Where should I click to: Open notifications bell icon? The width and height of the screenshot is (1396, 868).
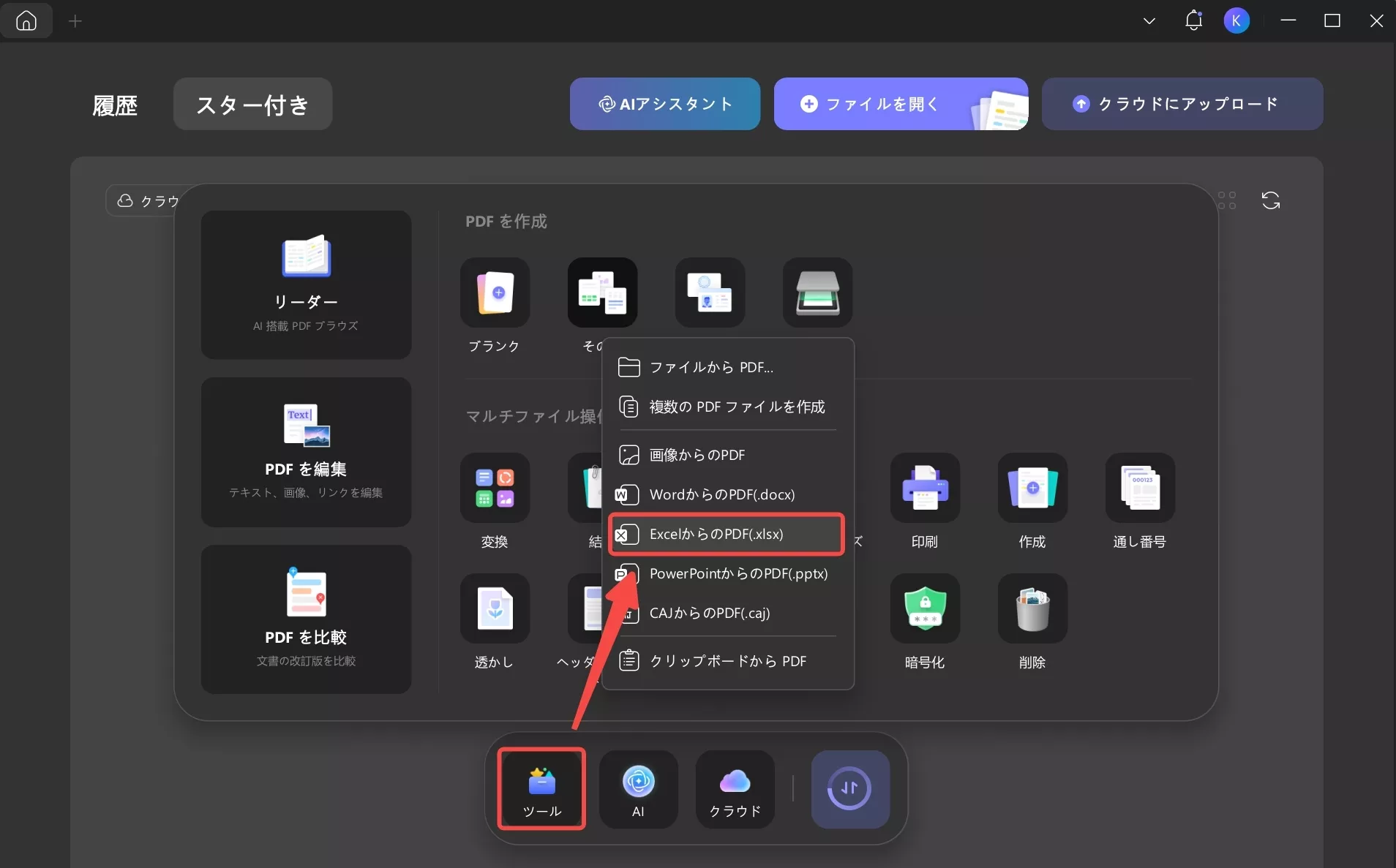1193,20
